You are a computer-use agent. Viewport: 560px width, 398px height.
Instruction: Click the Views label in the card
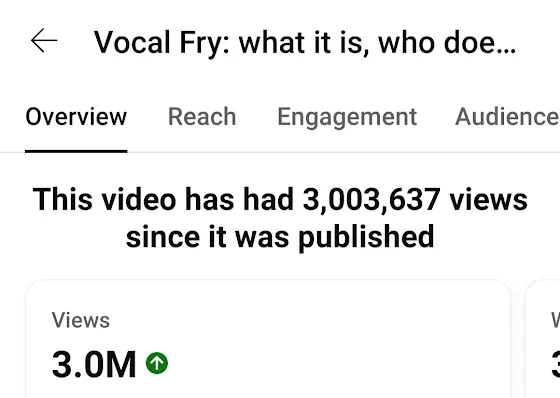[80, 320]
